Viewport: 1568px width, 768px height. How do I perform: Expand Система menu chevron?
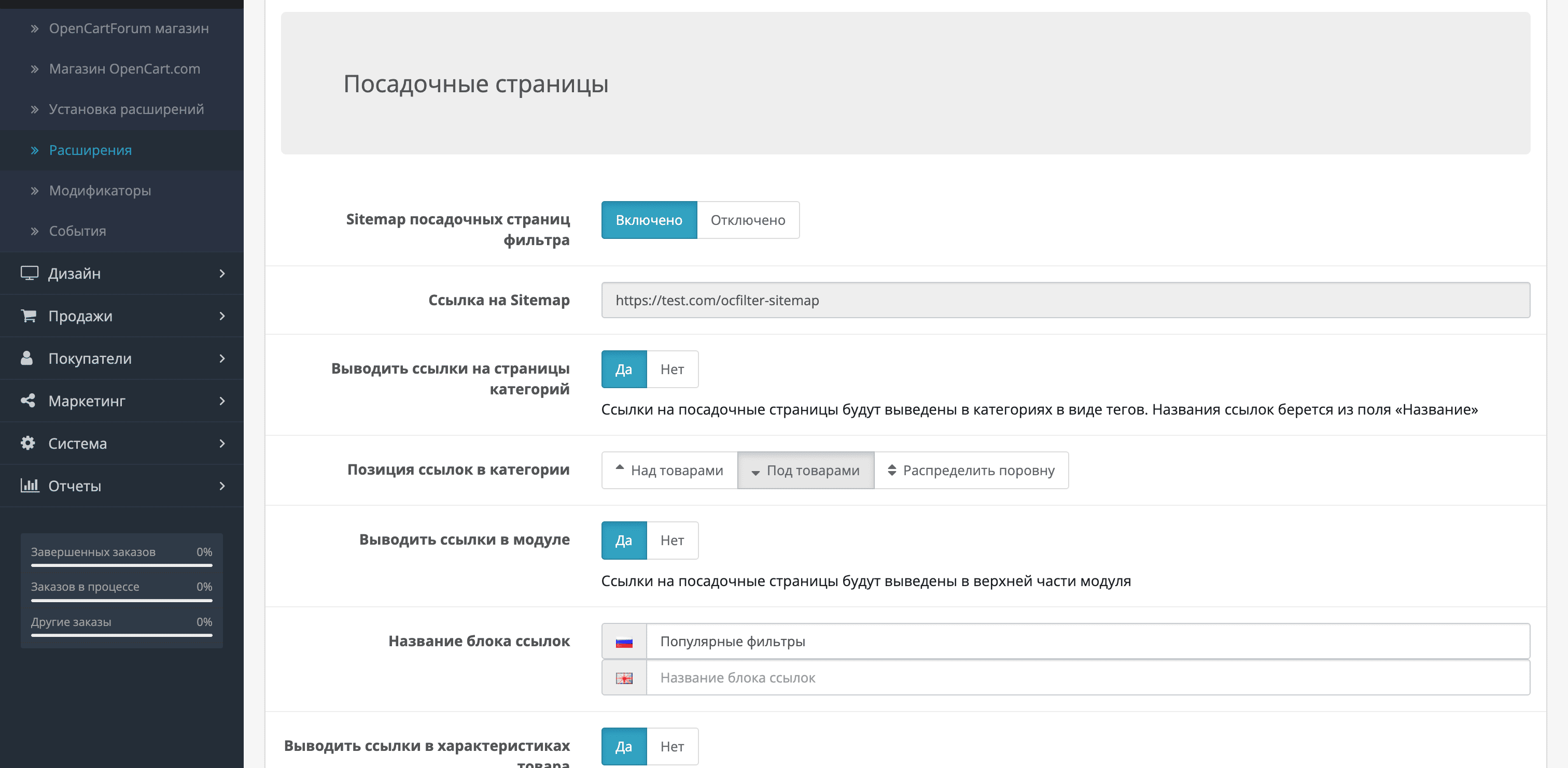coord(222,443)
